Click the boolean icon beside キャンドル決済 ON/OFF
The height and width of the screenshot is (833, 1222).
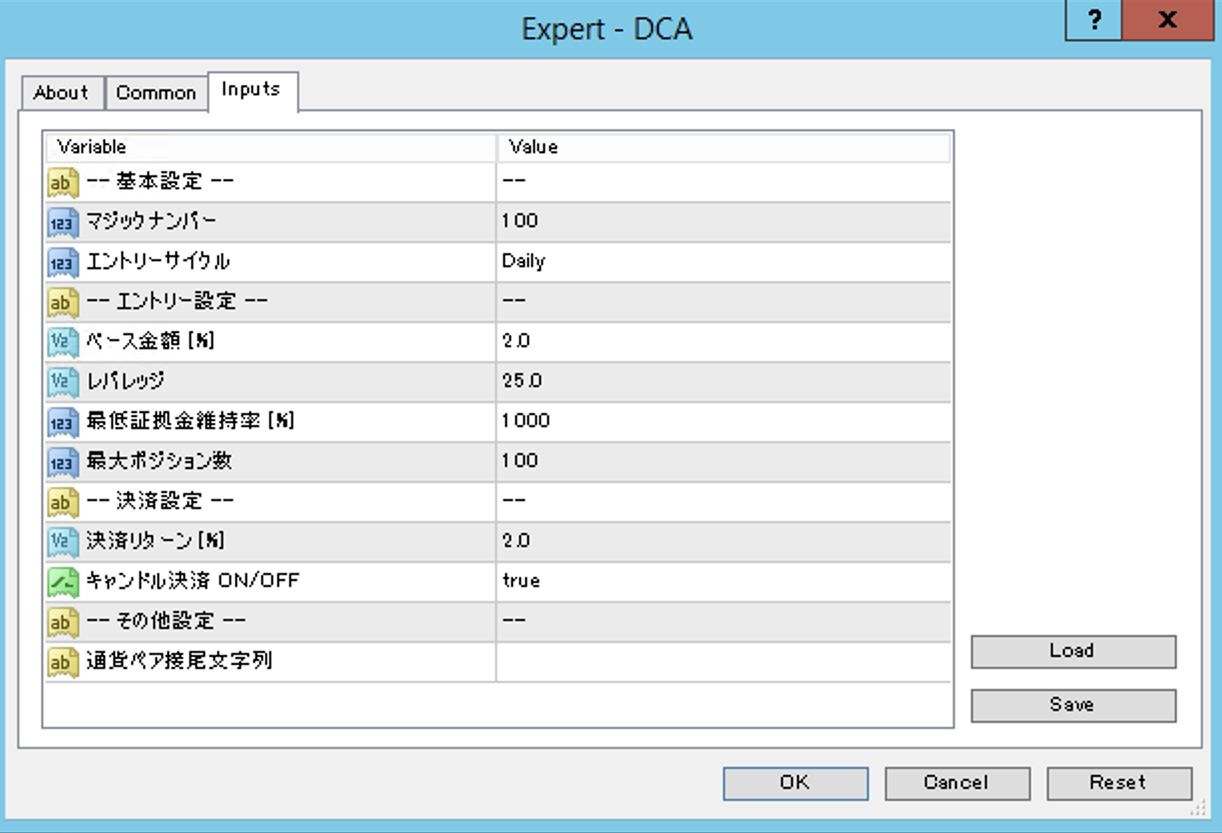pyautogui.click(x=63, y=582)
